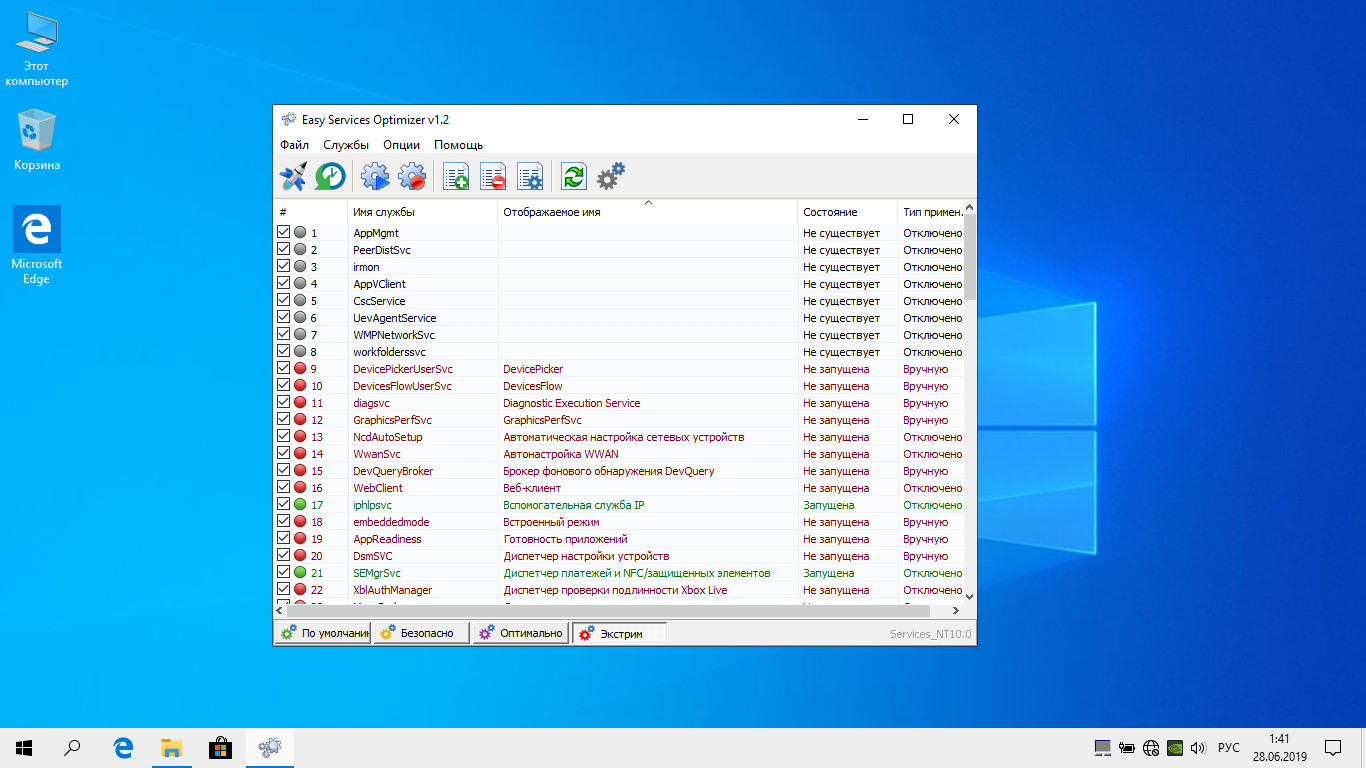
Task: Click the list with green plus icon
Action: pos(456,177)
